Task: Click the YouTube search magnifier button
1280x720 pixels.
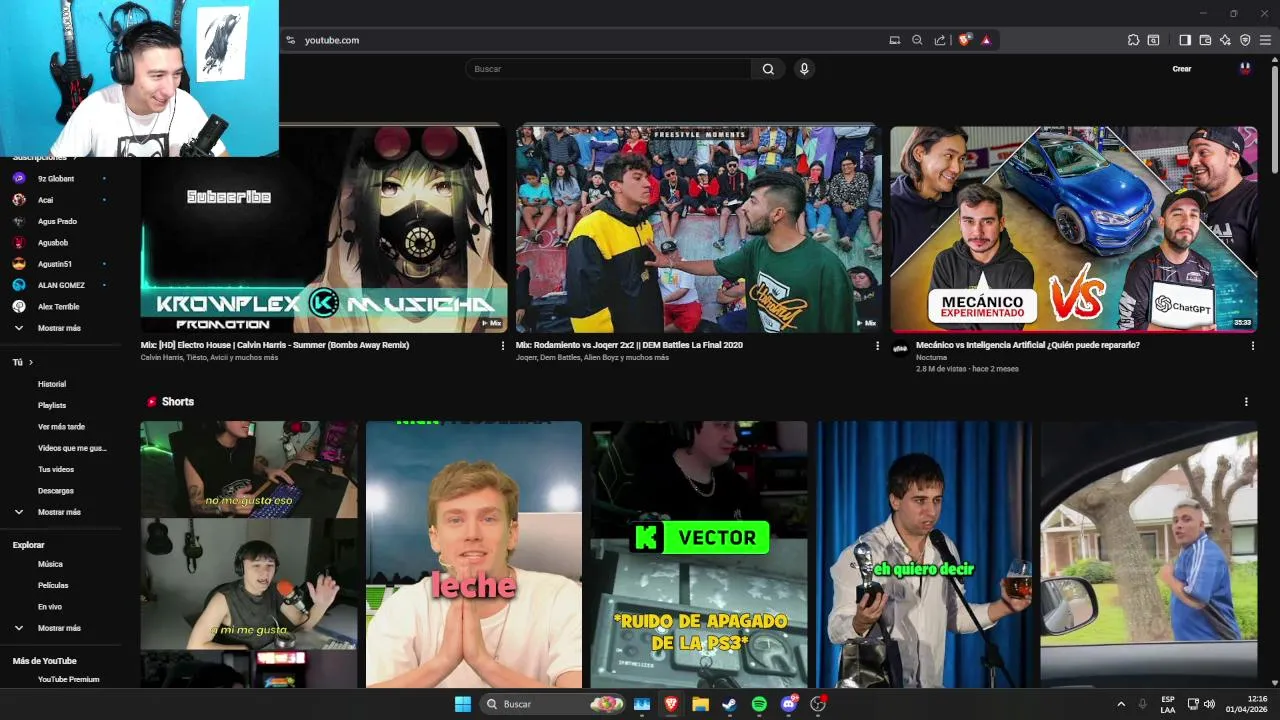Action: (x=768, y=69)
